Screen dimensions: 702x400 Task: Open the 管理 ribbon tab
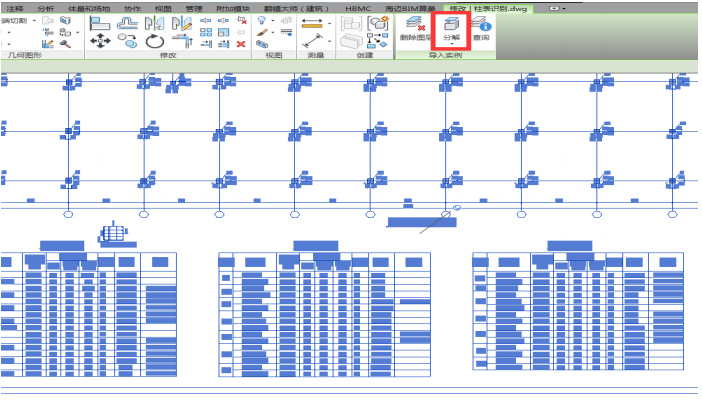[x=194, y=9]
